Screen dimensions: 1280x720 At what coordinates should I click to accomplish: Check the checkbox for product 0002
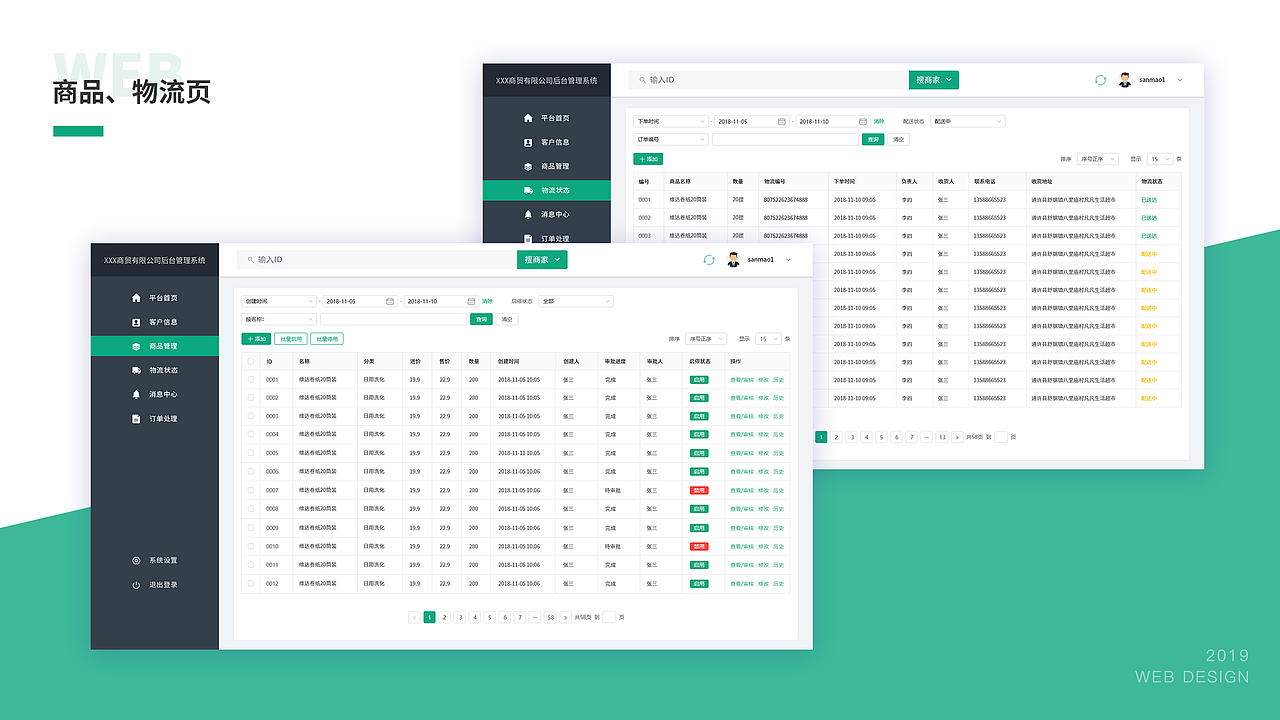(251, 398)
